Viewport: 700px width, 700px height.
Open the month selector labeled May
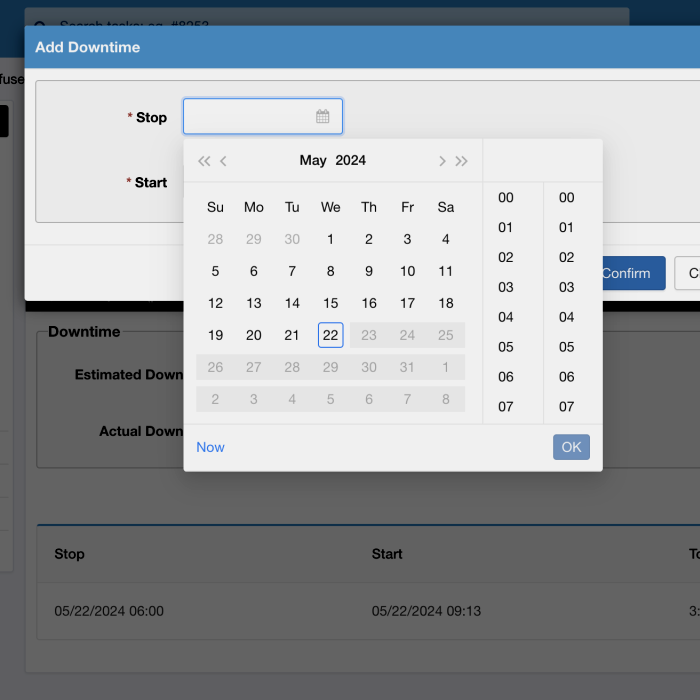(x=313, y=161)
